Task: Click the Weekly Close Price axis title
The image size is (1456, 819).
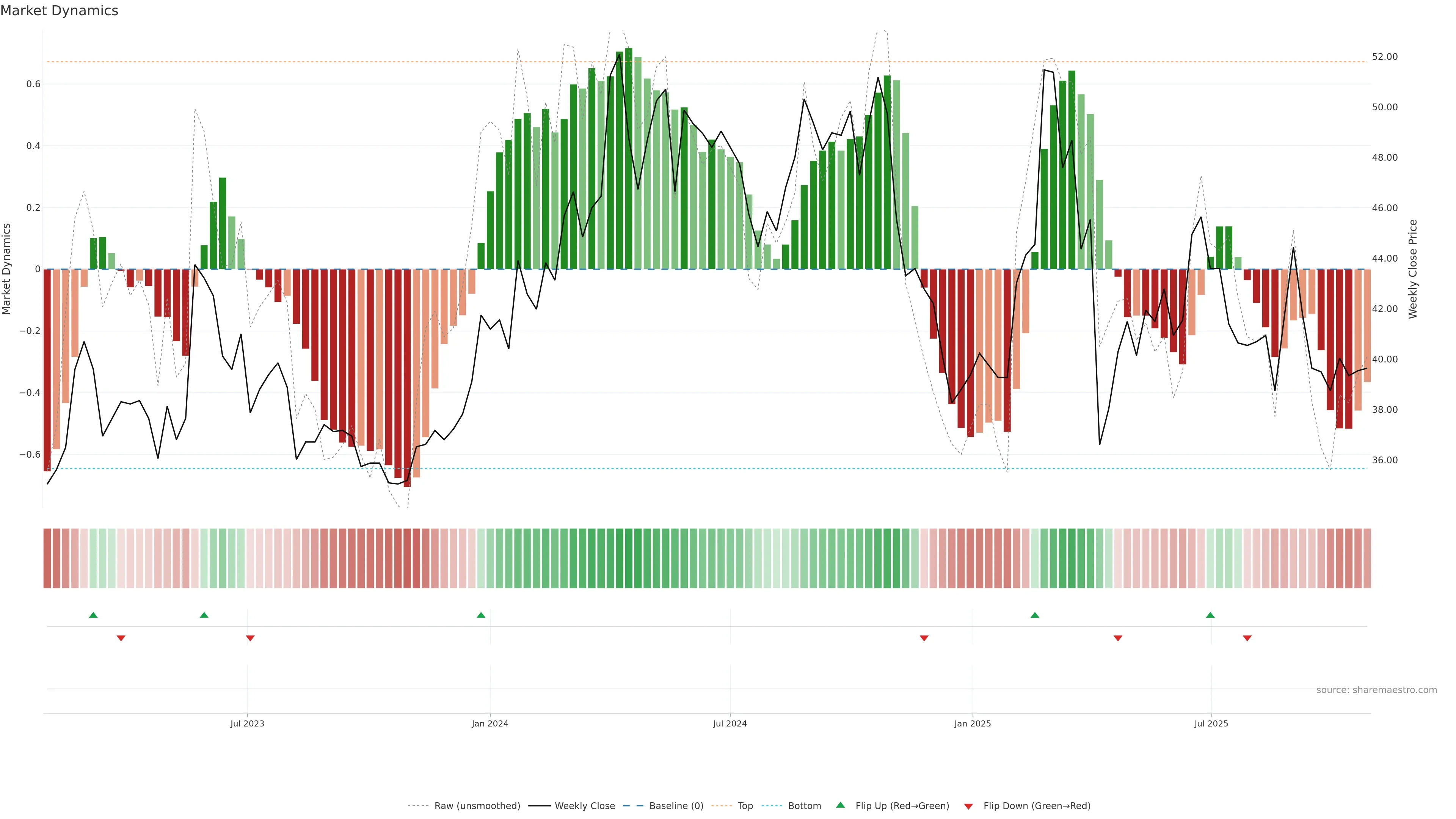Action: click(1413, 269)
